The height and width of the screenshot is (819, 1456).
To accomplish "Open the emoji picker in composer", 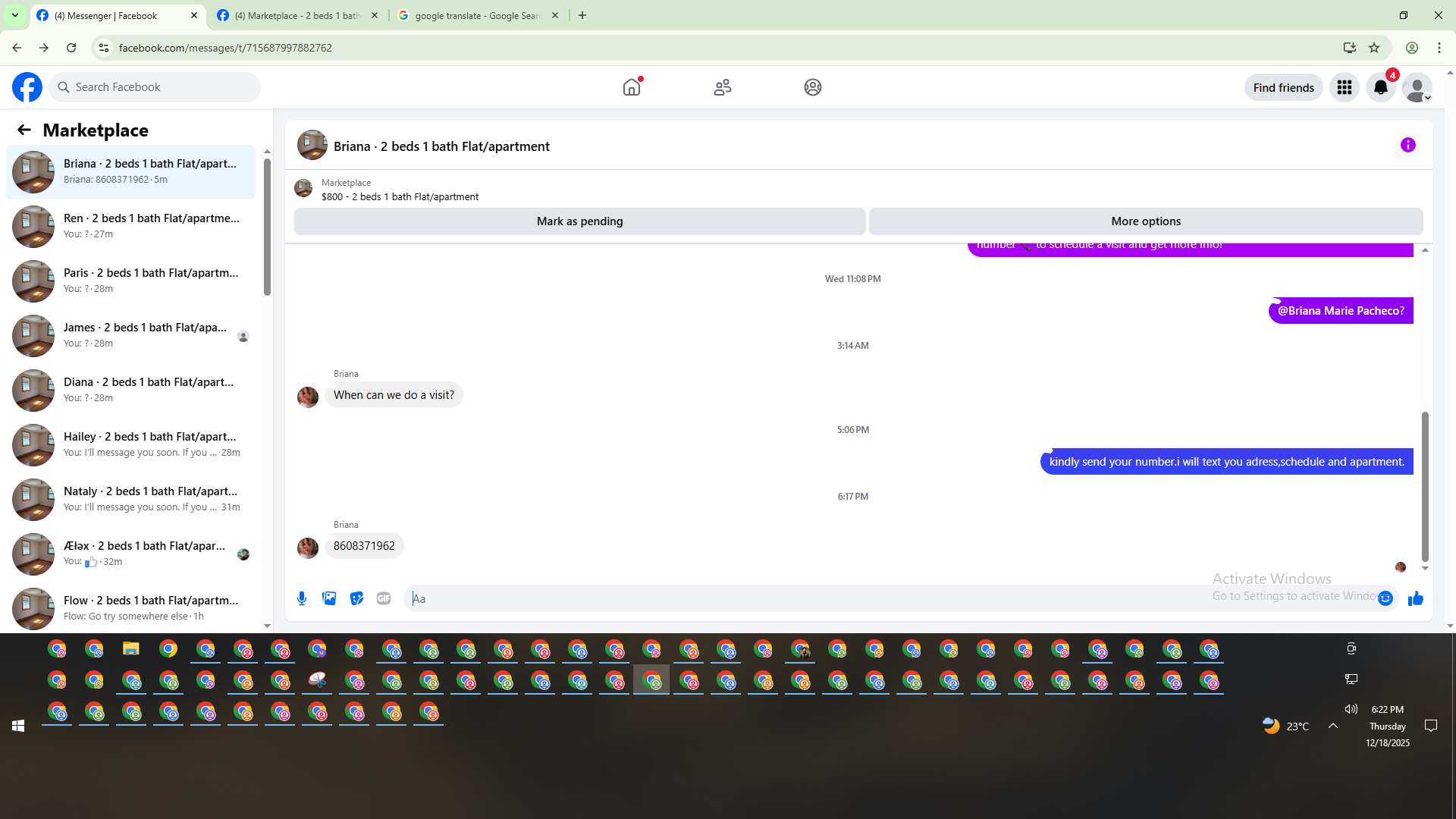I will [x=1385, y=598].
